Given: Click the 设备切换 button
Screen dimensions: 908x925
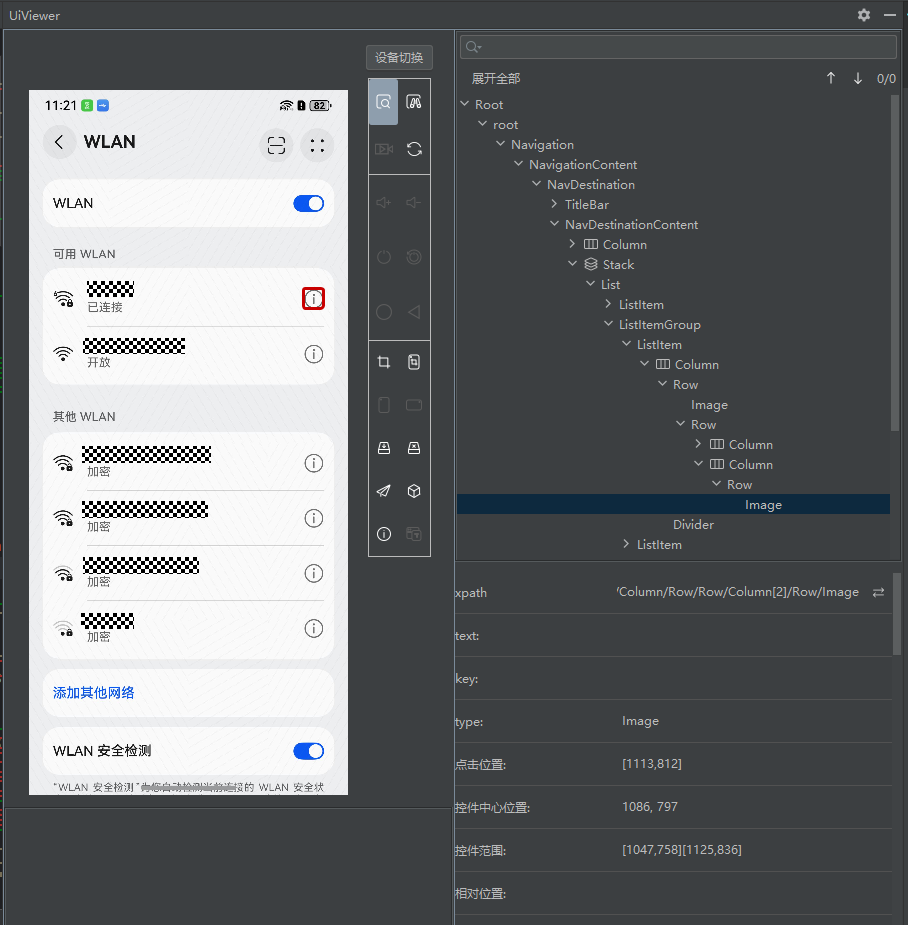Looking at the screenshot, I should coord(399,57).
